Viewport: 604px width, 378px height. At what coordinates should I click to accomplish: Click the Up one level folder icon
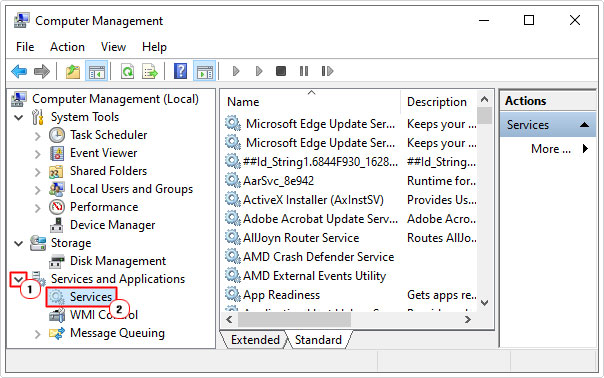click(x=73, y=71)
